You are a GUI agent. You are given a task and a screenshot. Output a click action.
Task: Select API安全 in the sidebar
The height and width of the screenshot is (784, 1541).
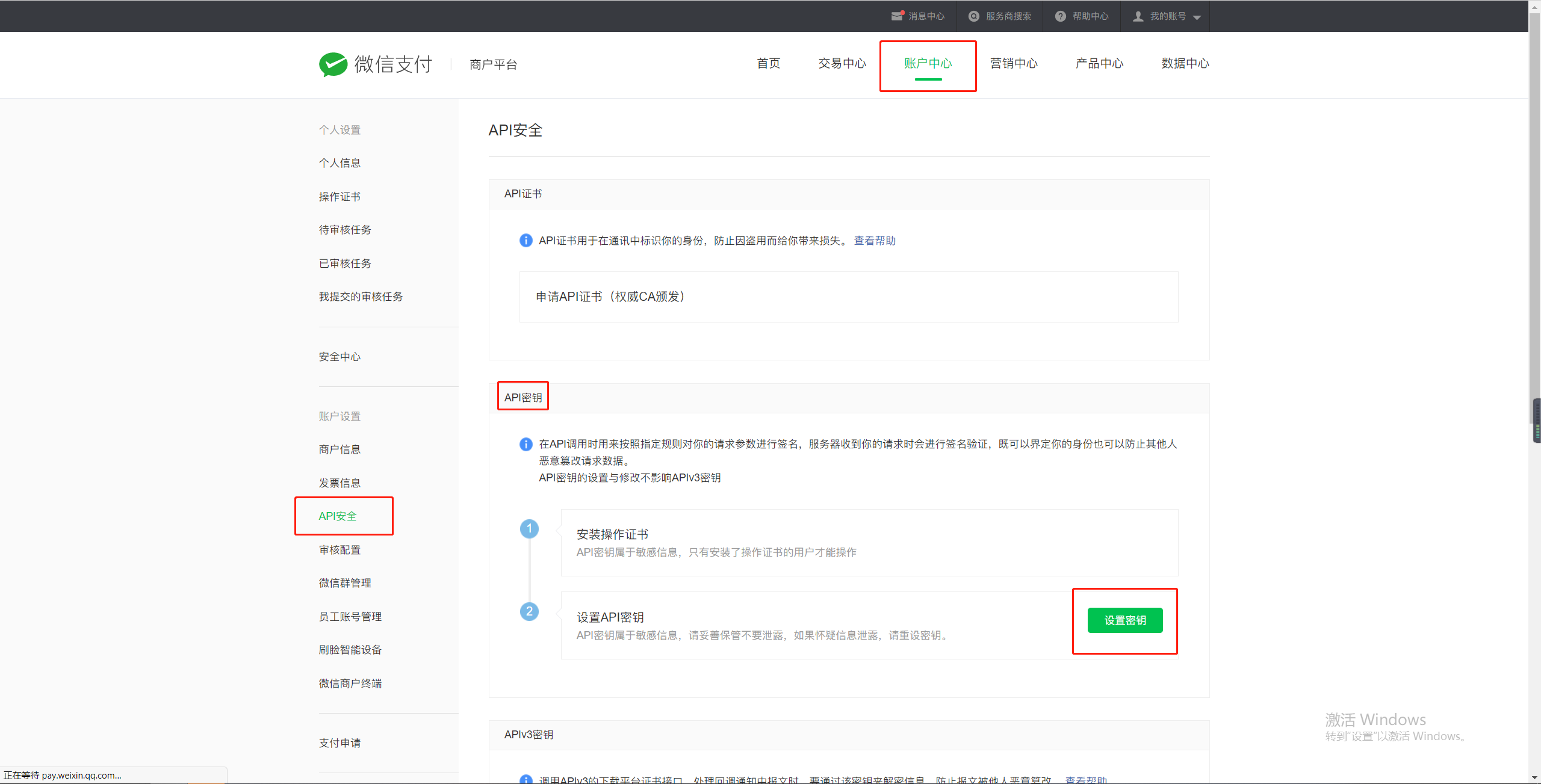point(338,516)
